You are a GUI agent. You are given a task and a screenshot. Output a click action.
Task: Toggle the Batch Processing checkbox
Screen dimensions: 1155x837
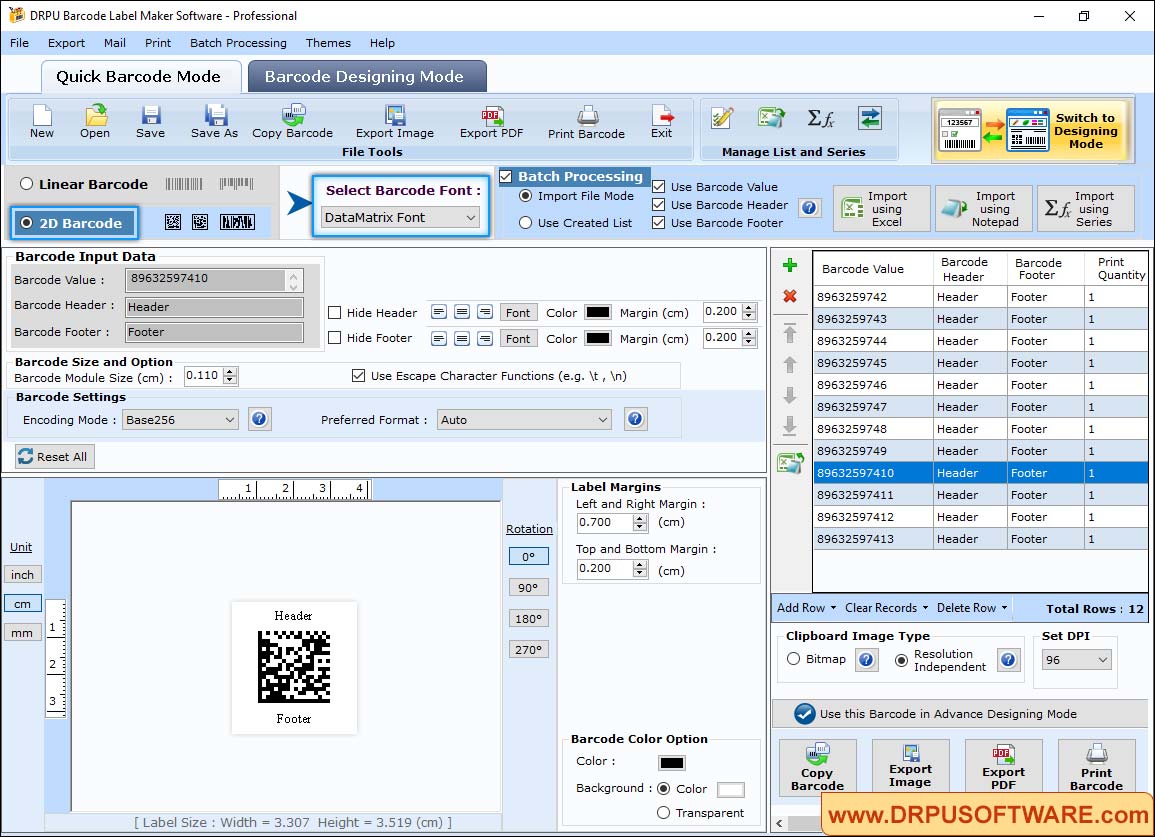(506, 176)
